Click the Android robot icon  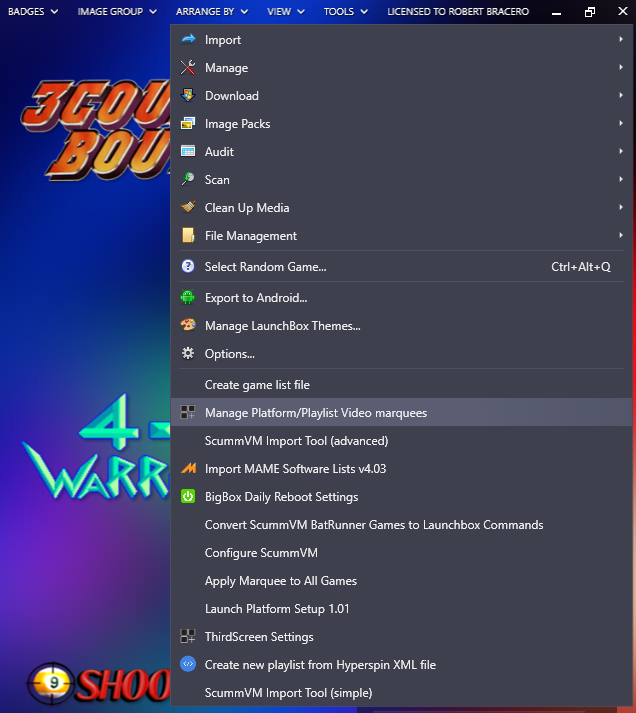(188, 297)
